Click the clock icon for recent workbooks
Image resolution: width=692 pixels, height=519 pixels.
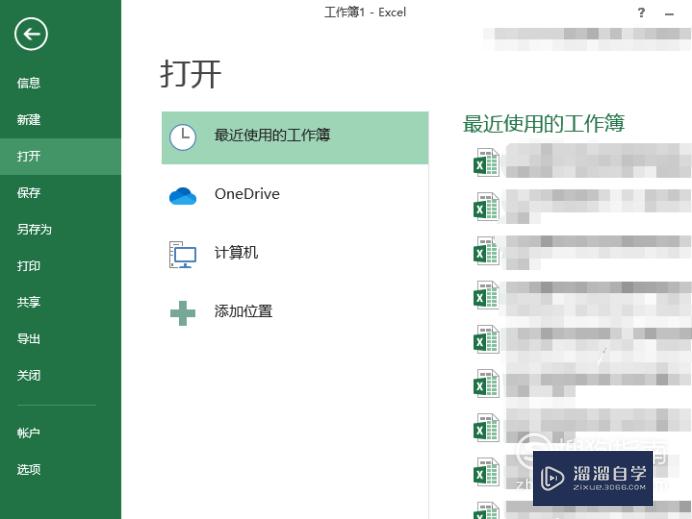point(183,137)
